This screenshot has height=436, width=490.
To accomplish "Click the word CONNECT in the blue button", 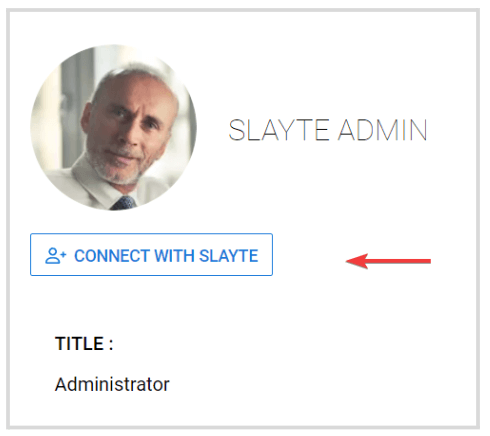I will pyautogui.click(x=112, y=256).
